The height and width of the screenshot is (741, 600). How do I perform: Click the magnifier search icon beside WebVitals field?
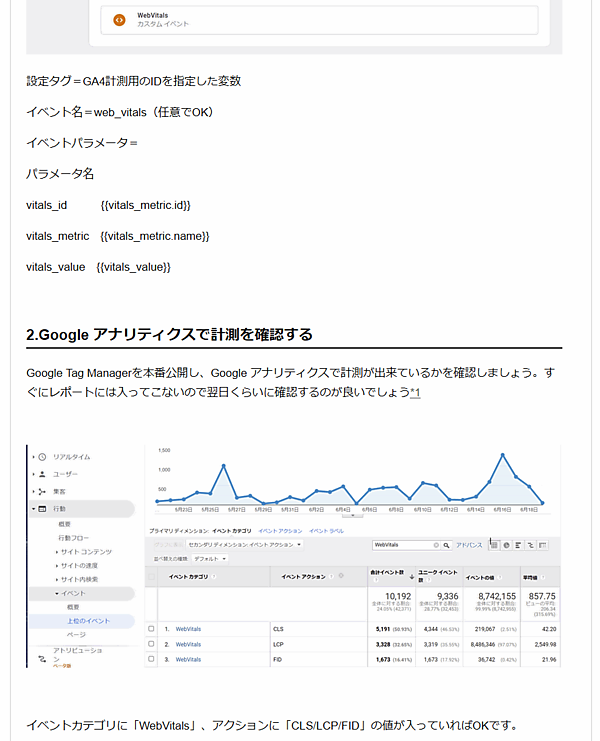(446, 545)
